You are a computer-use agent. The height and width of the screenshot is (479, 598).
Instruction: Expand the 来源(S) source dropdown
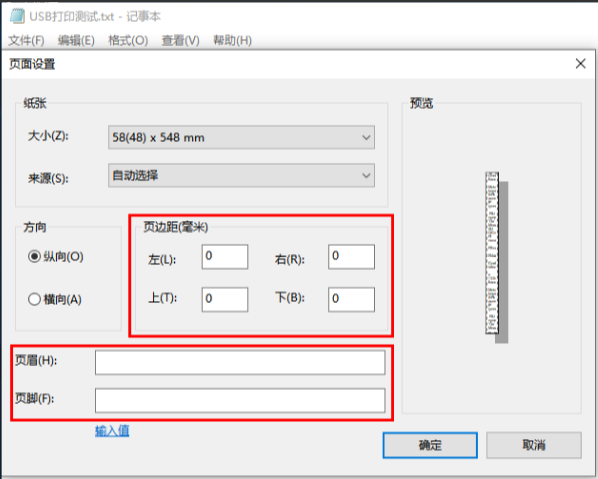pos(241,175)
